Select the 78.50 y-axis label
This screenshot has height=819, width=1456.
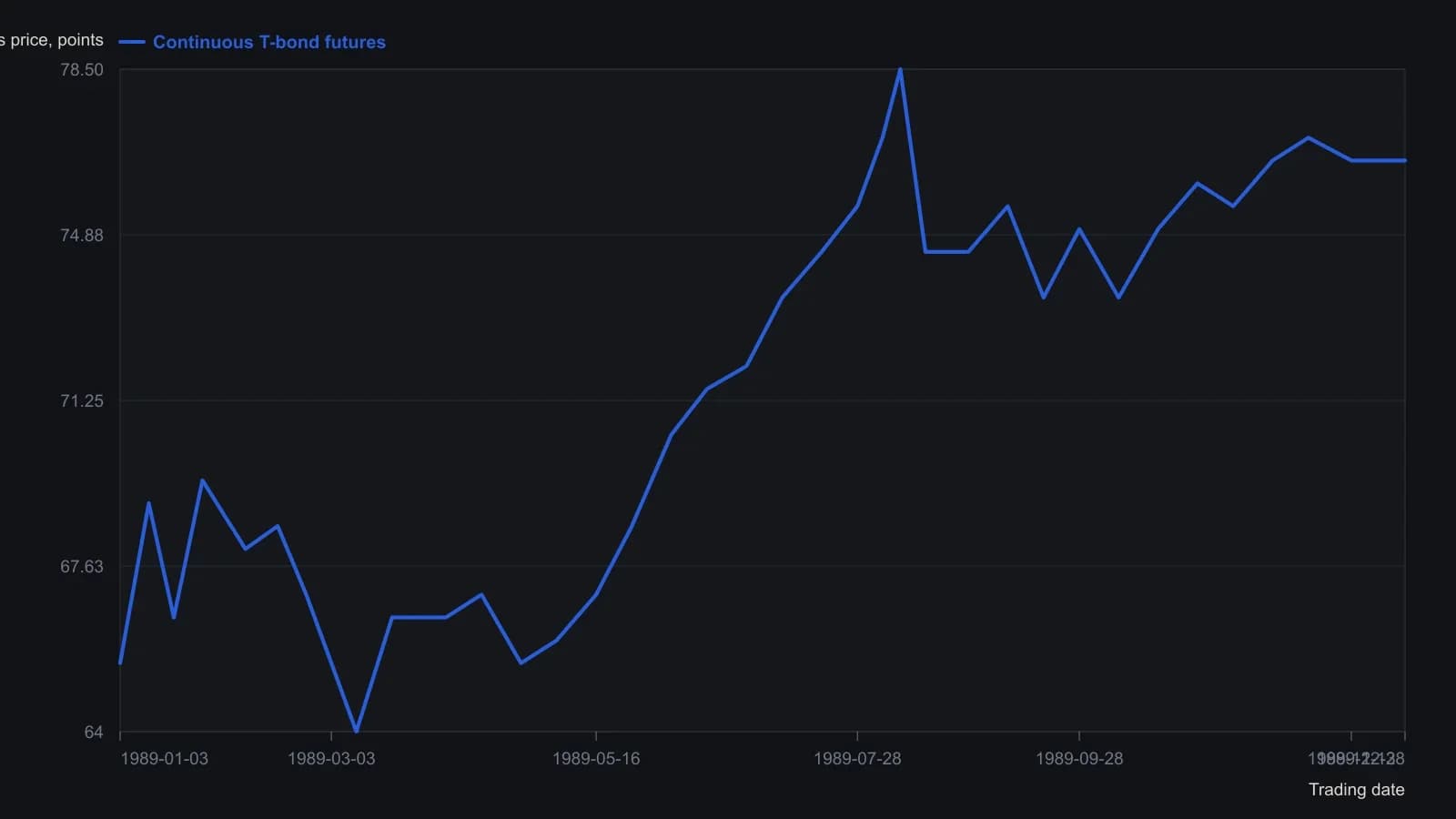(82, 70)
